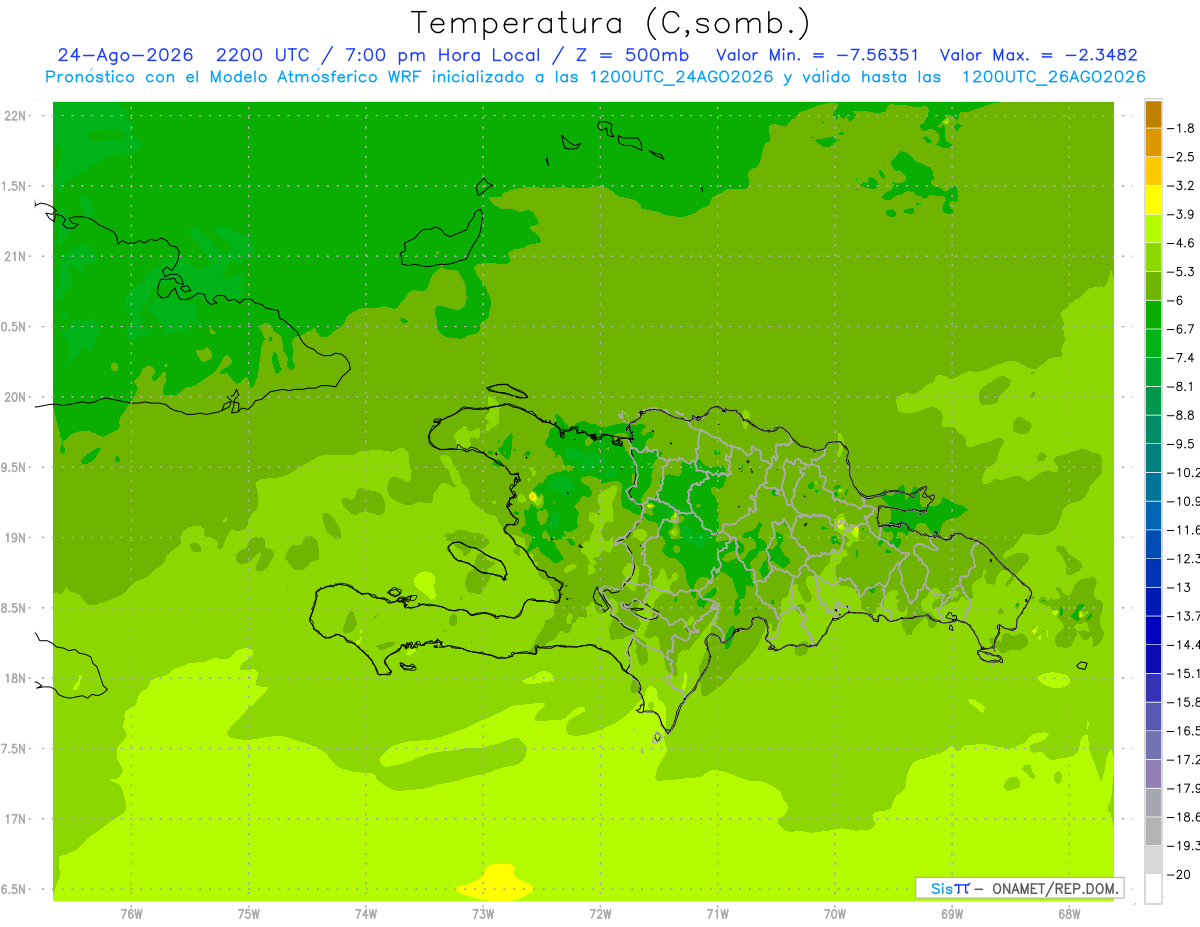Click 'Valor Min. = -7.56351' value
This screenshot has width=1200, height=927.
pyautogui.click(x=819, y=55)
